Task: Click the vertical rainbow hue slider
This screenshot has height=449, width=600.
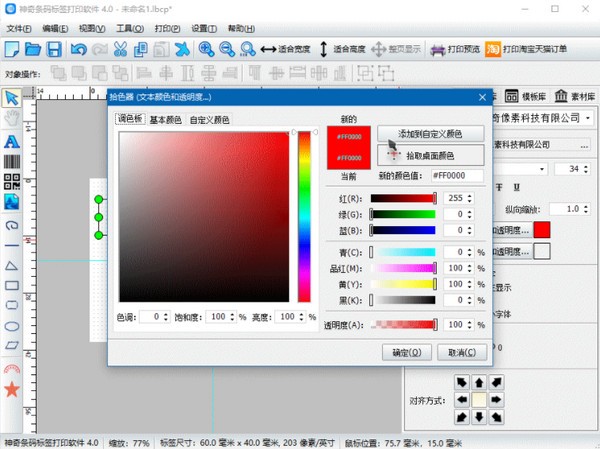Action: (304, 217)
